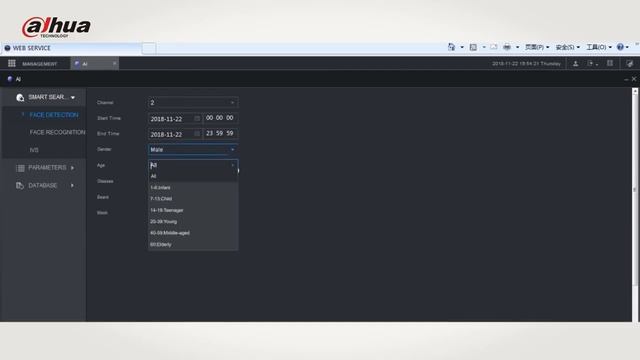The height and width of the screenshot is (360, 640).
Task: Click the AI panel title icon
Action: [10, 79]
